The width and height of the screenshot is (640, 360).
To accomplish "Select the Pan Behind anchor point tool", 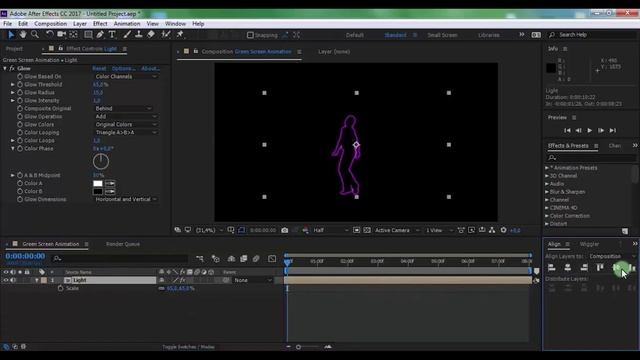I will point(73,35).
